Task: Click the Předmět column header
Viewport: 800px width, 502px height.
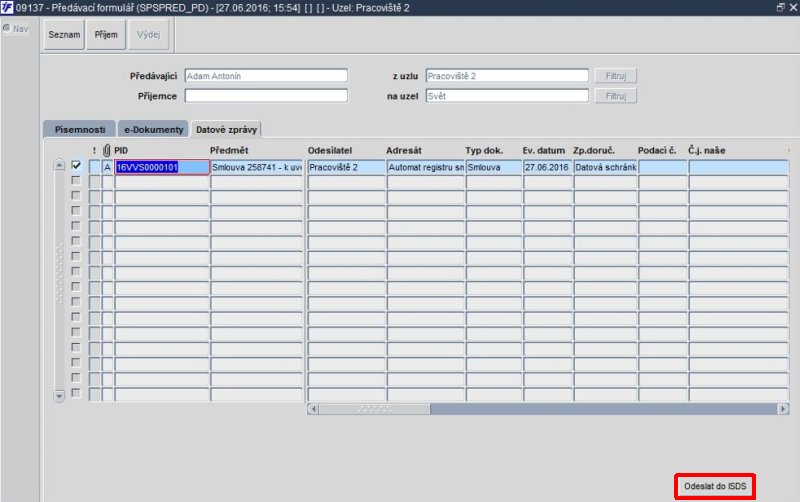Action: point(229,150)
